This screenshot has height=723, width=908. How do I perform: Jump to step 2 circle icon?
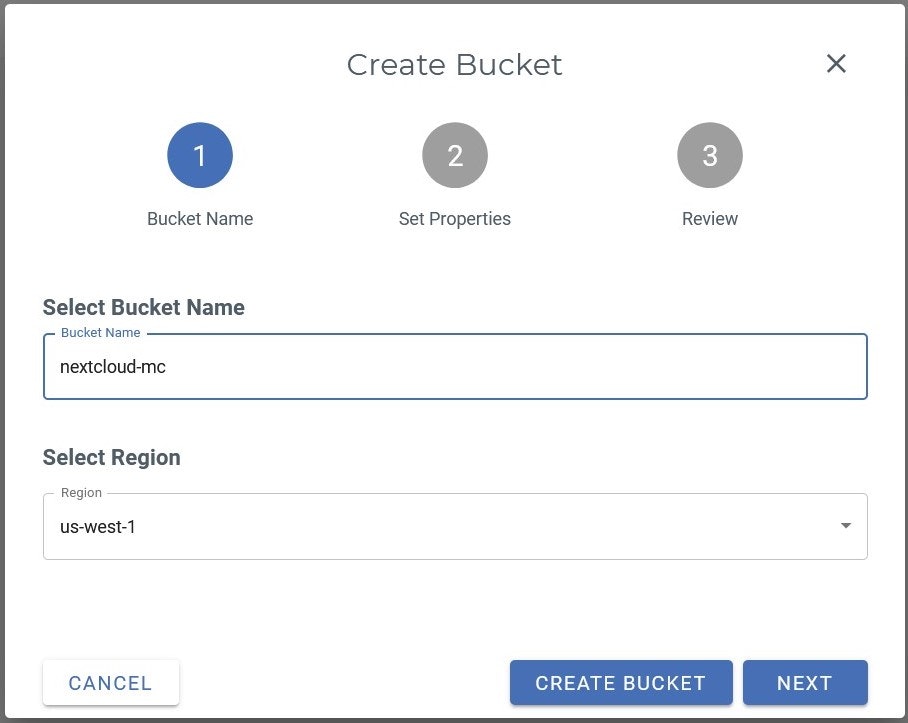[455, 155]
